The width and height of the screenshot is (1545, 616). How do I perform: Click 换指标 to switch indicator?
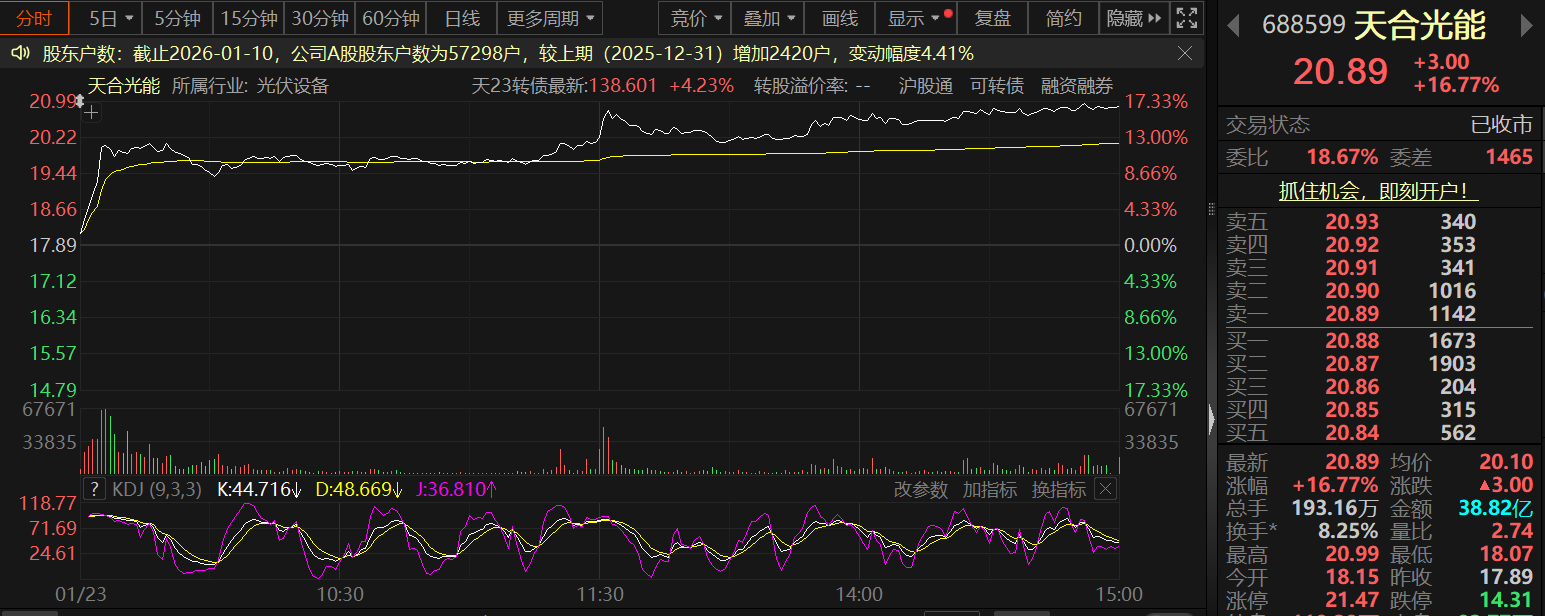(1059, 489)
